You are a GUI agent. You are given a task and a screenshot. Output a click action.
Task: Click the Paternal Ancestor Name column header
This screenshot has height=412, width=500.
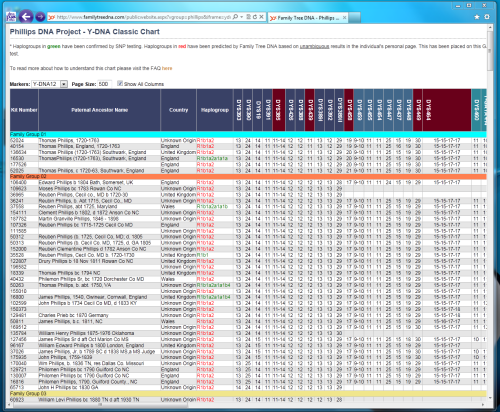pos(99,110)
